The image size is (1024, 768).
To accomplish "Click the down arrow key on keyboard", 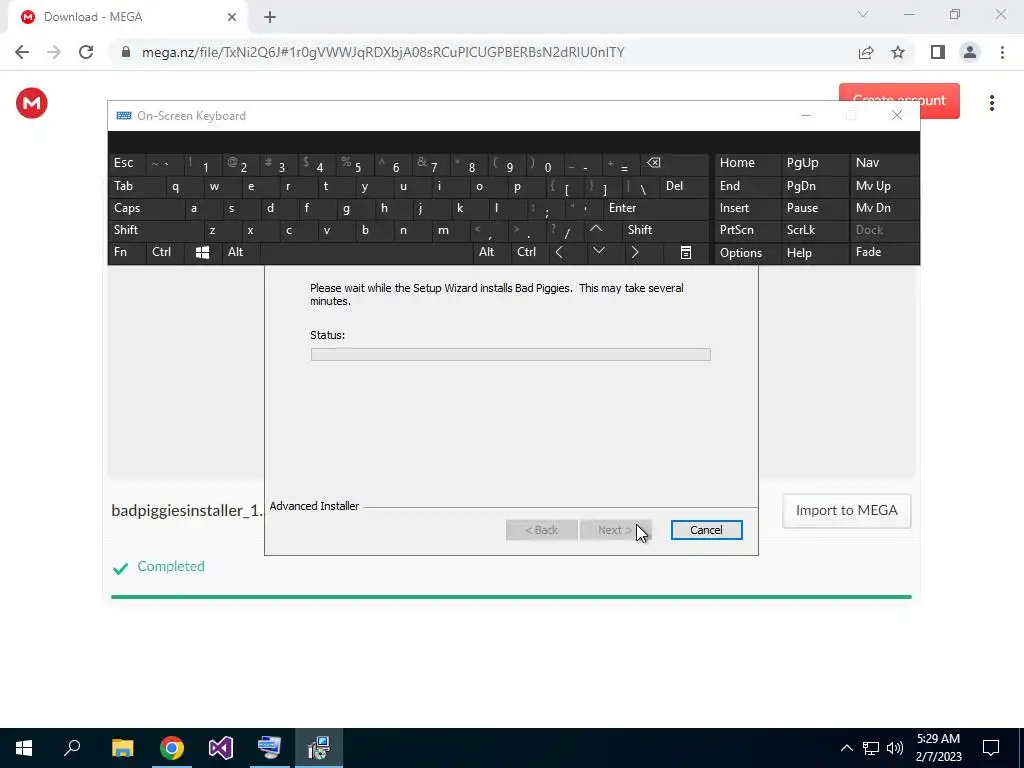I will point(599,251).
